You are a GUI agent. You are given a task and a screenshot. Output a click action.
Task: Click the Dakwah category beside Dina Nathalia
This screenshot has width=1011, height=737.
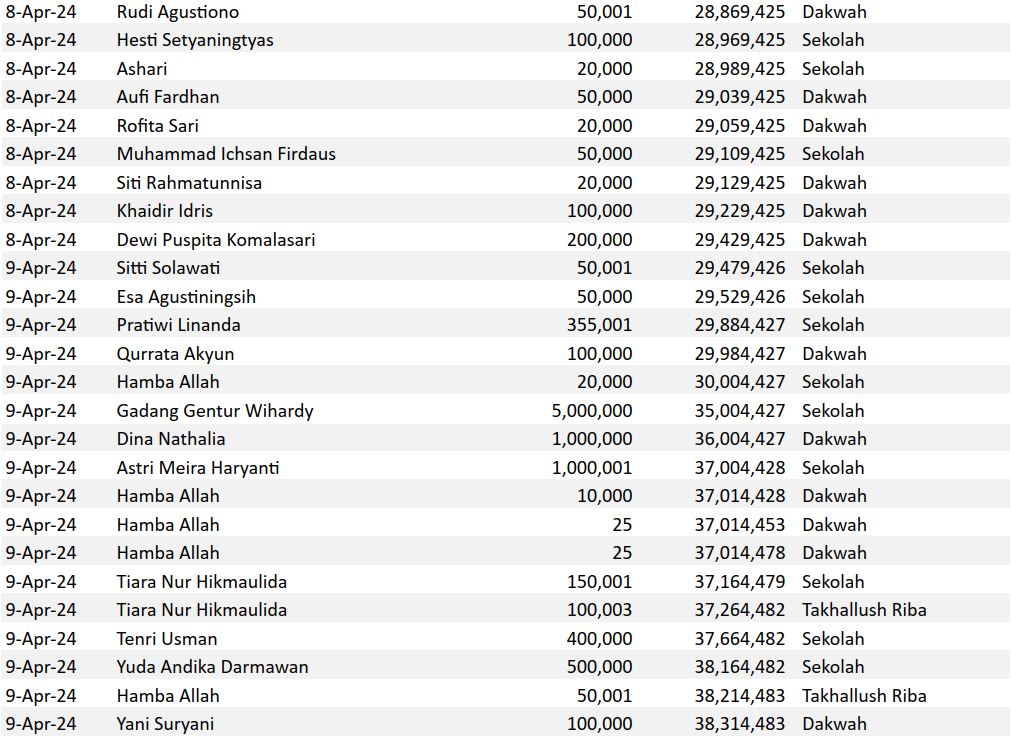tap(834, 439)
